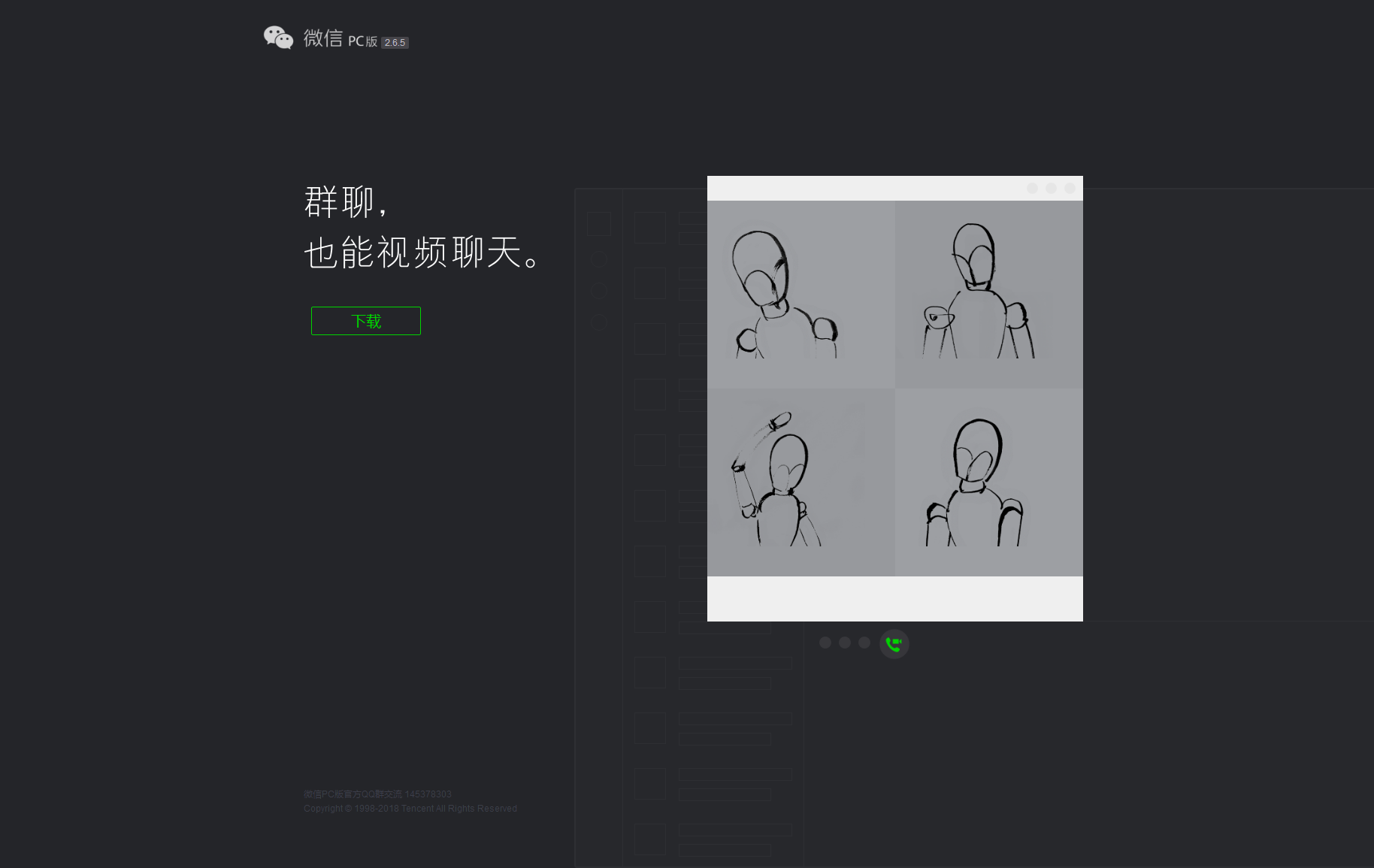The height and width of the screenshot is (868, 1374).
Task: Click the WeChat double-bubble logo icon
Action: tap(278, 36)
